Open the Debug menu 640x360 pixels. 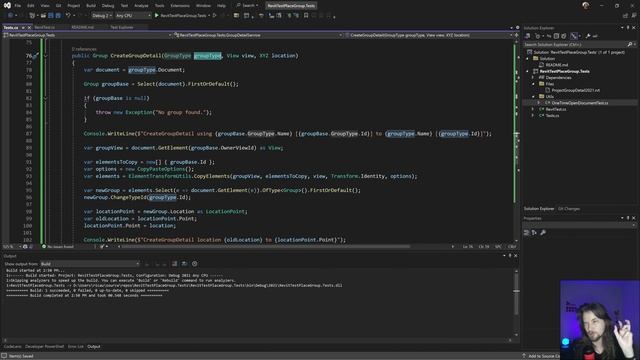(x=108, y=6)
